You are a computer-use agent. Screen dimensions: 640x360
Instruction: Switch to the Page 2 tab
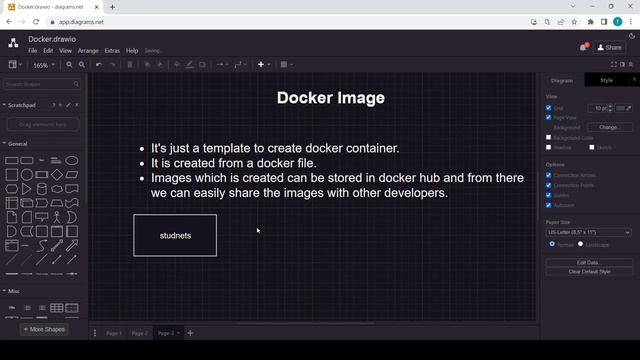(x=140, y=333)
